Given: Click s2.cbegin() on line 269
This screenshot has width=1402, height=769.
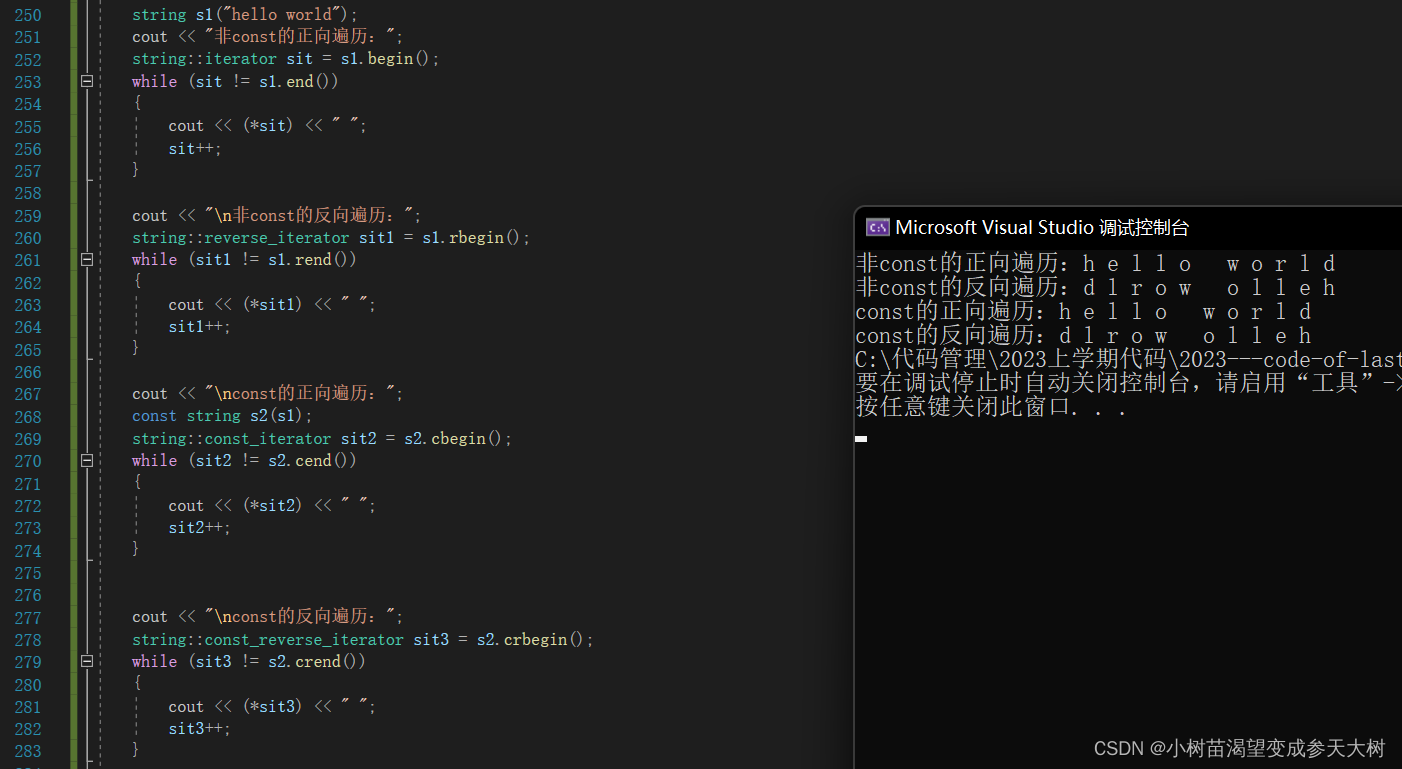Looking at the screenshot, I should tap(453, 439).
